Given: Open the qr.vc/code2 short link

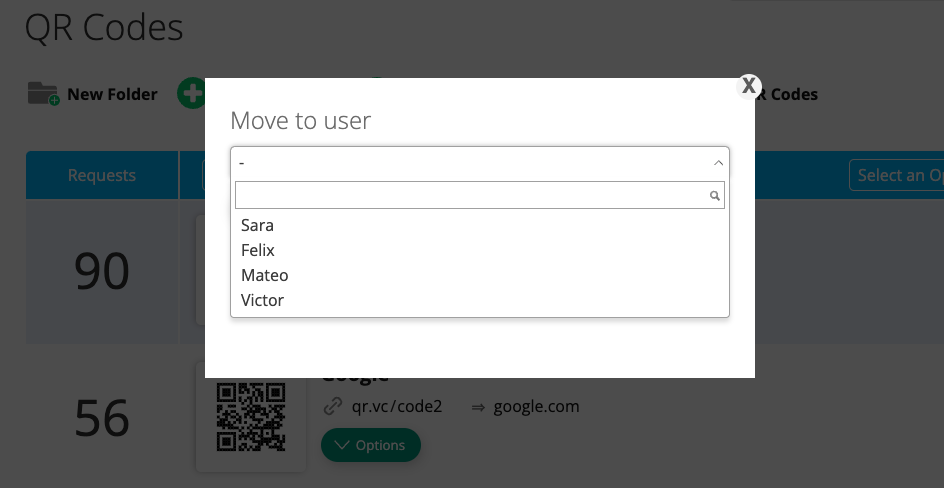Looking at the screenshot, I should (397, 407).
